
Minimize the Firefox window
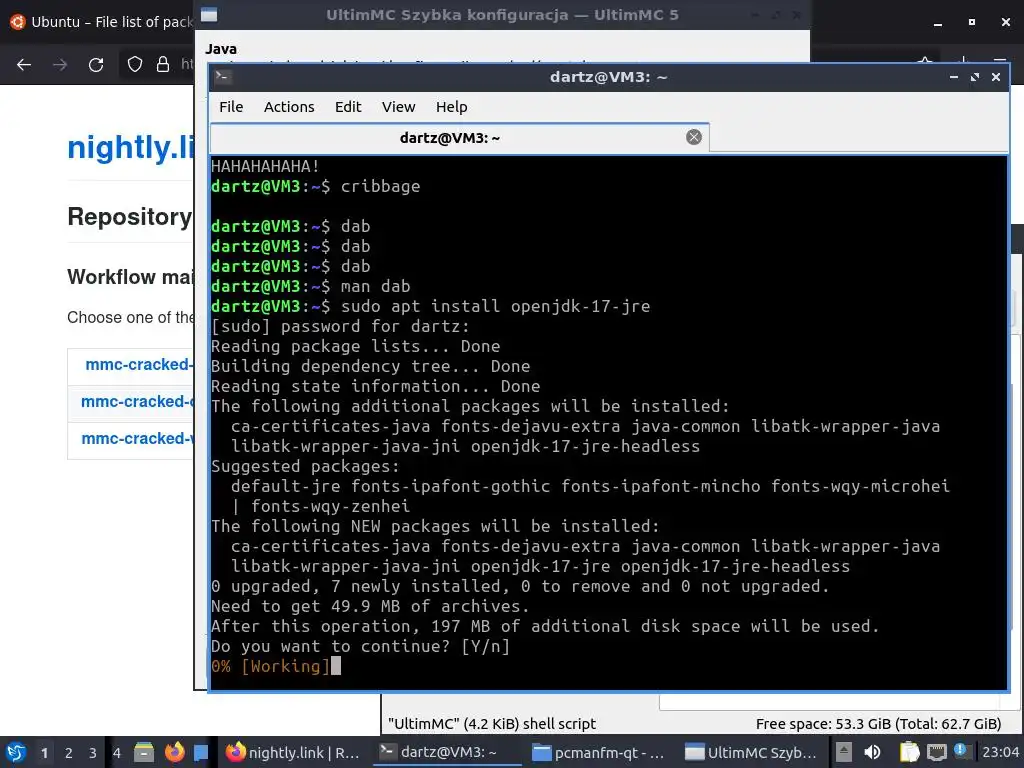click(938, 22)
